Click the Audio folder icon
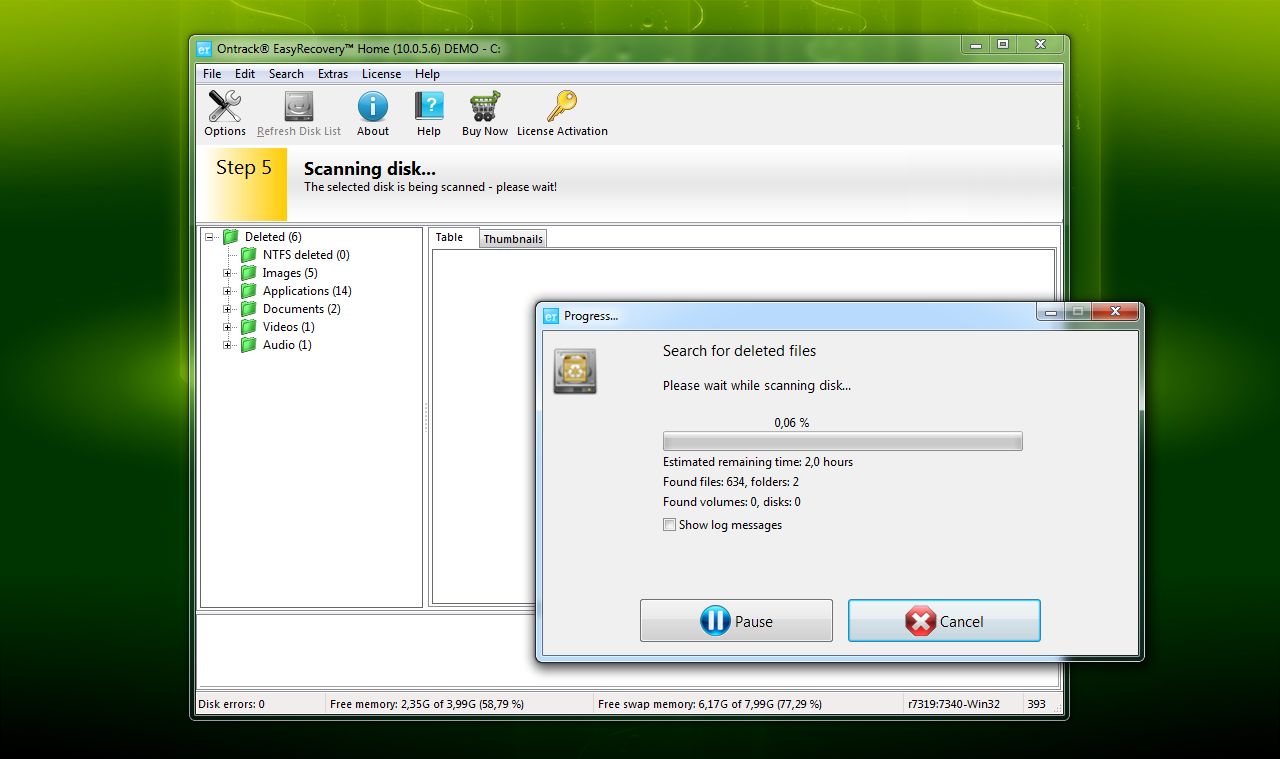This screenshot has height=759, width=1280. (x=249, y=345)
